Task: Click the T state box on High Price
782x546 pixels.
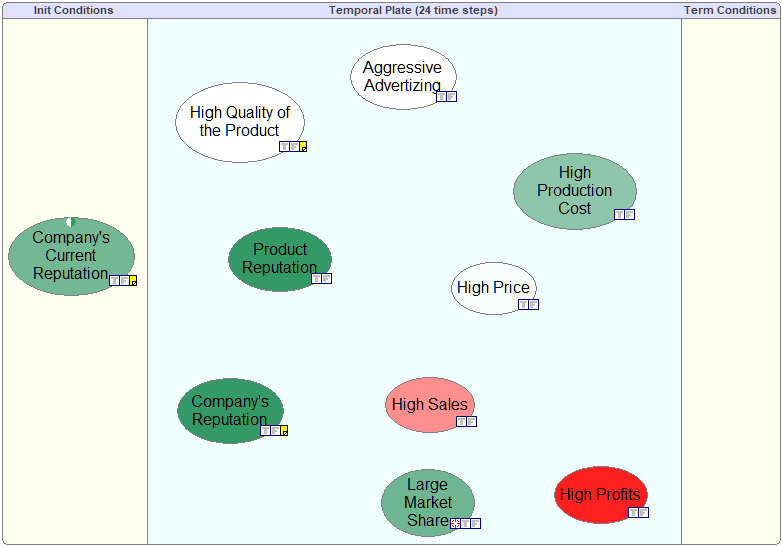Action: pyautogui.click(x=524, y=304)
